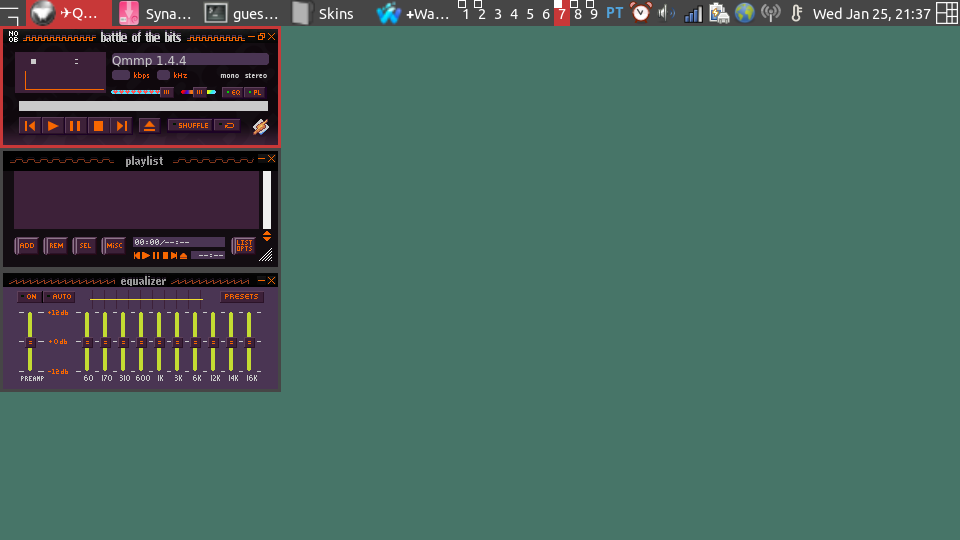Toggle the EQ window button
Screen dimensions: 960x540
233,92
